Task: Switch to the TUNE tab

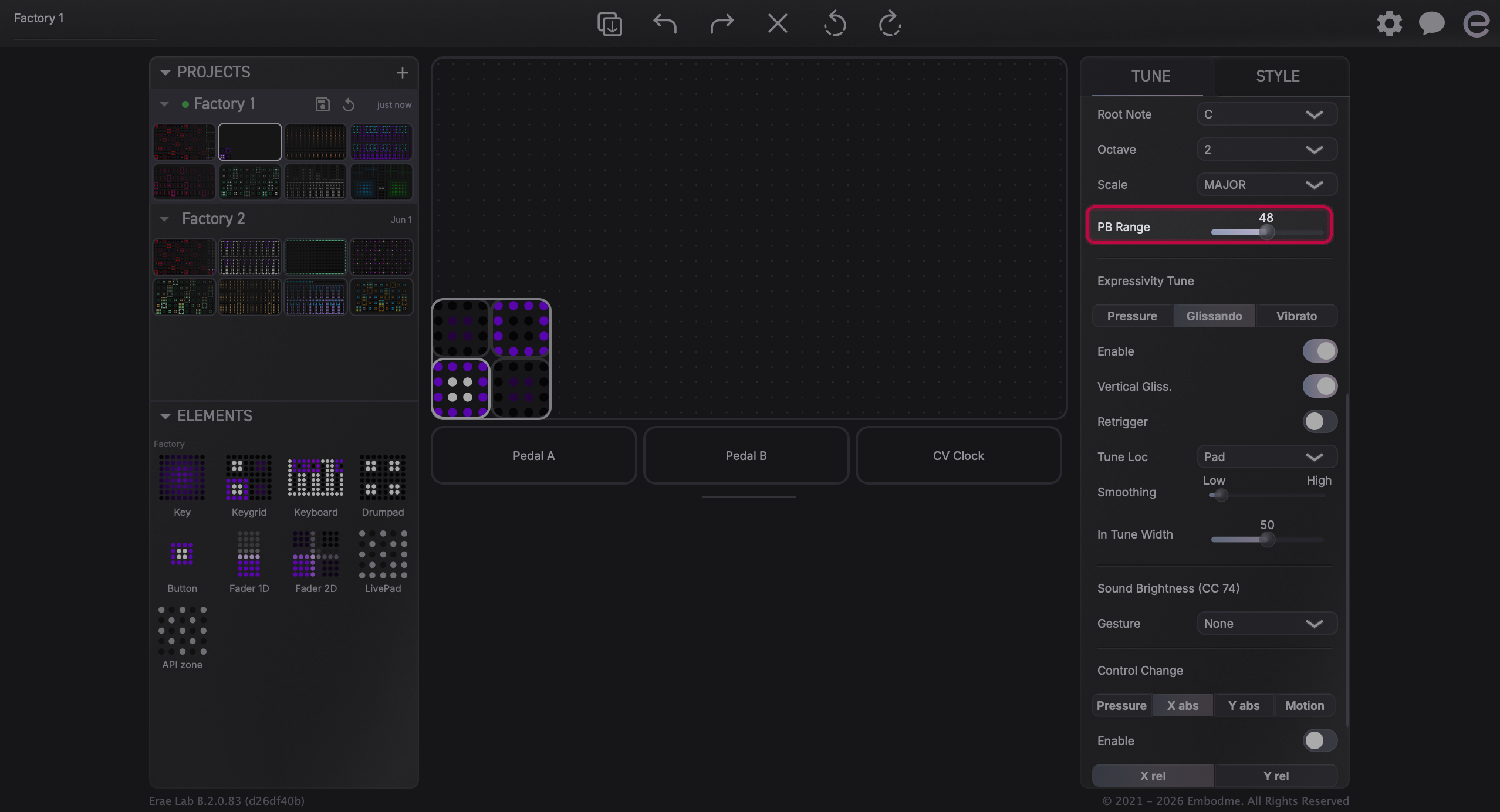Action: (x=1150, y=76)
